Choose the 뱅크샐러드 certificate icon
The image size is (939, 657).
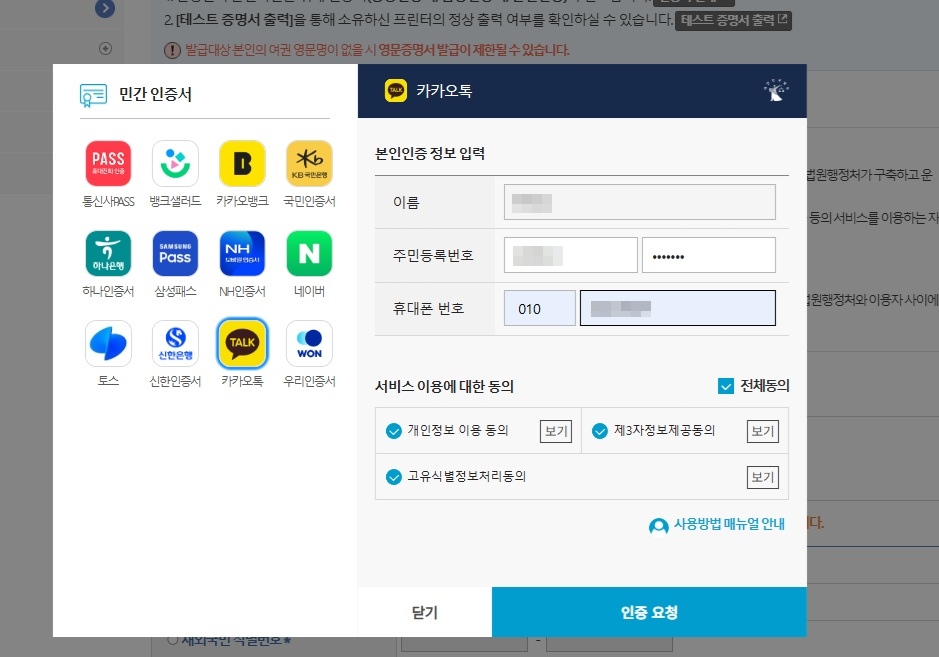175,164
